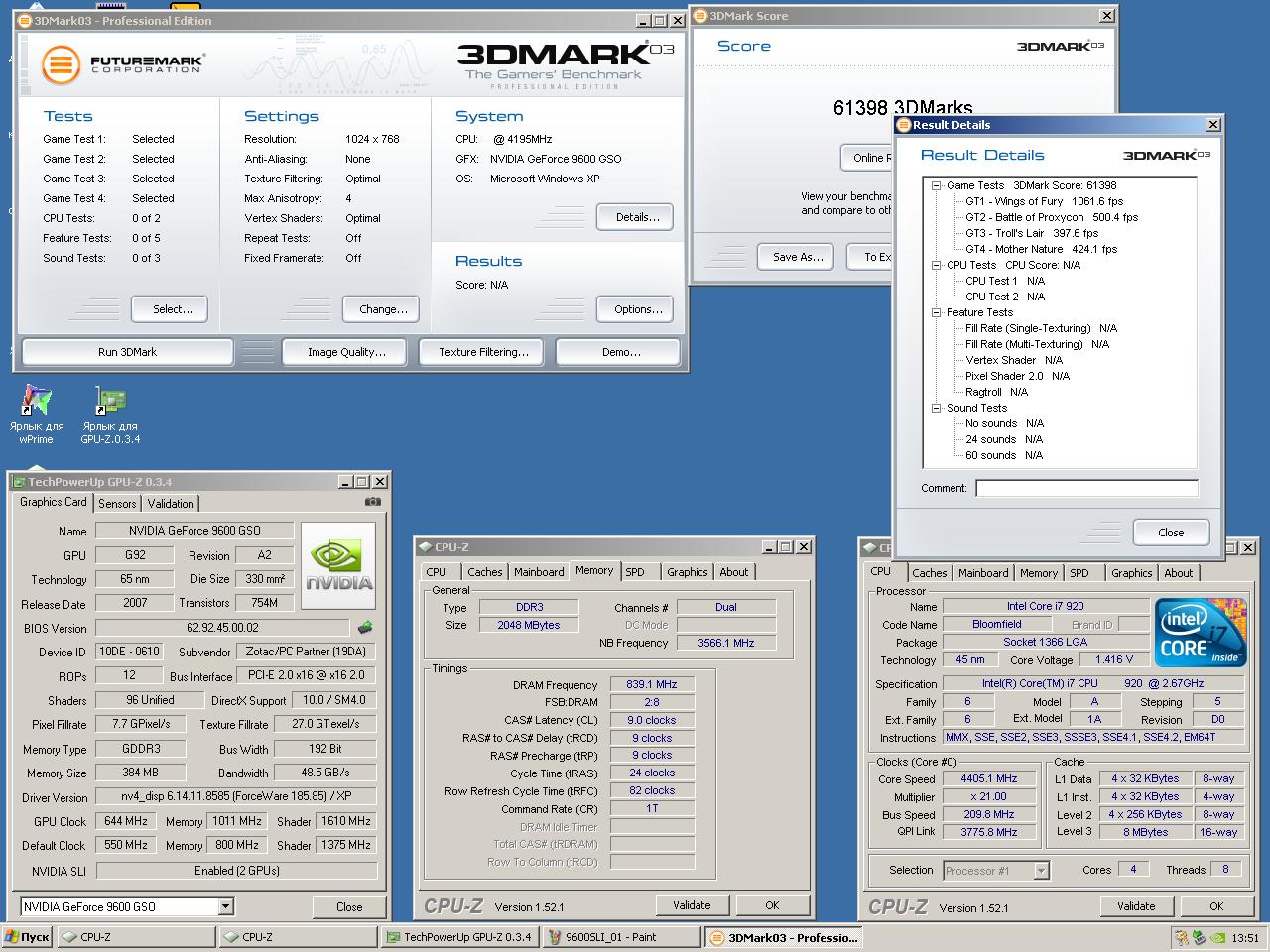Click the BIOS save chip icon in GPU-Z

[x=365, y=627]
